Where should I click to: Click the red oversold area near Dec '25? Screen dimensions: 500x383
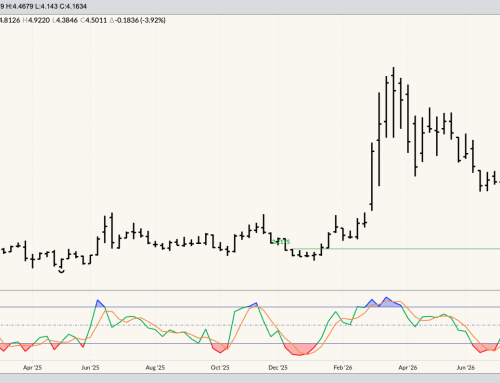(x=299, y=349)
